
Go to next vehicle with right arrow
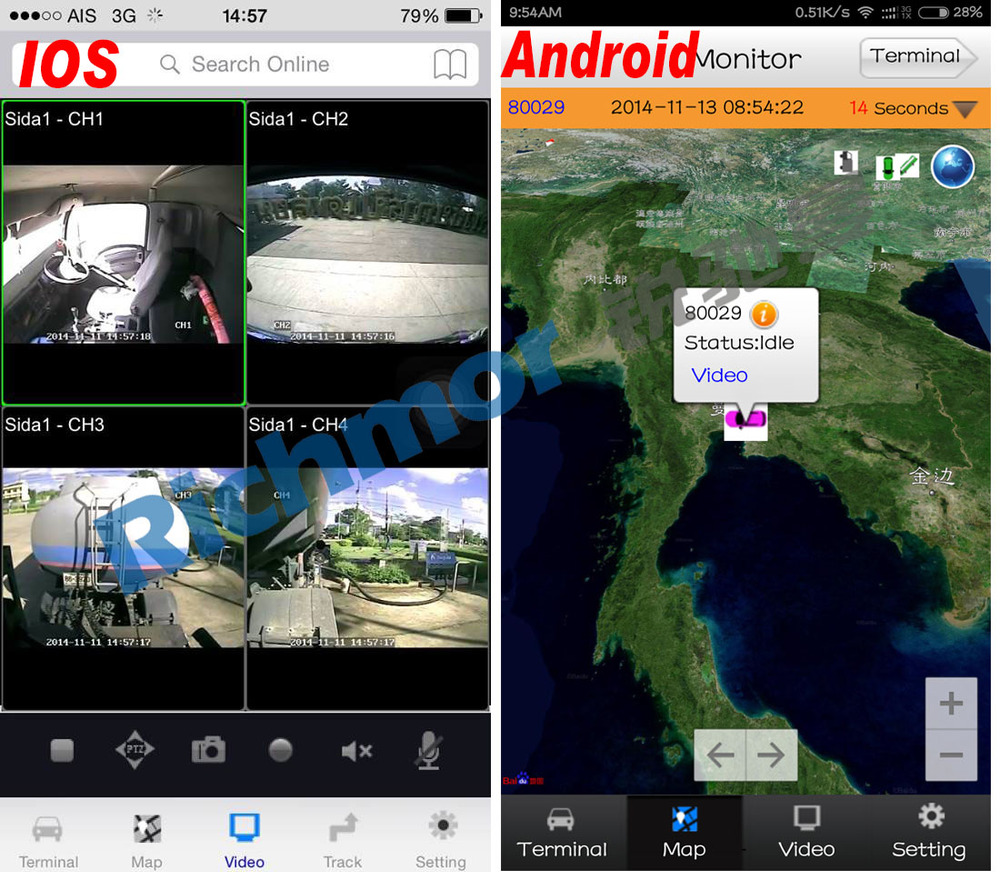[x=771, y=755]
